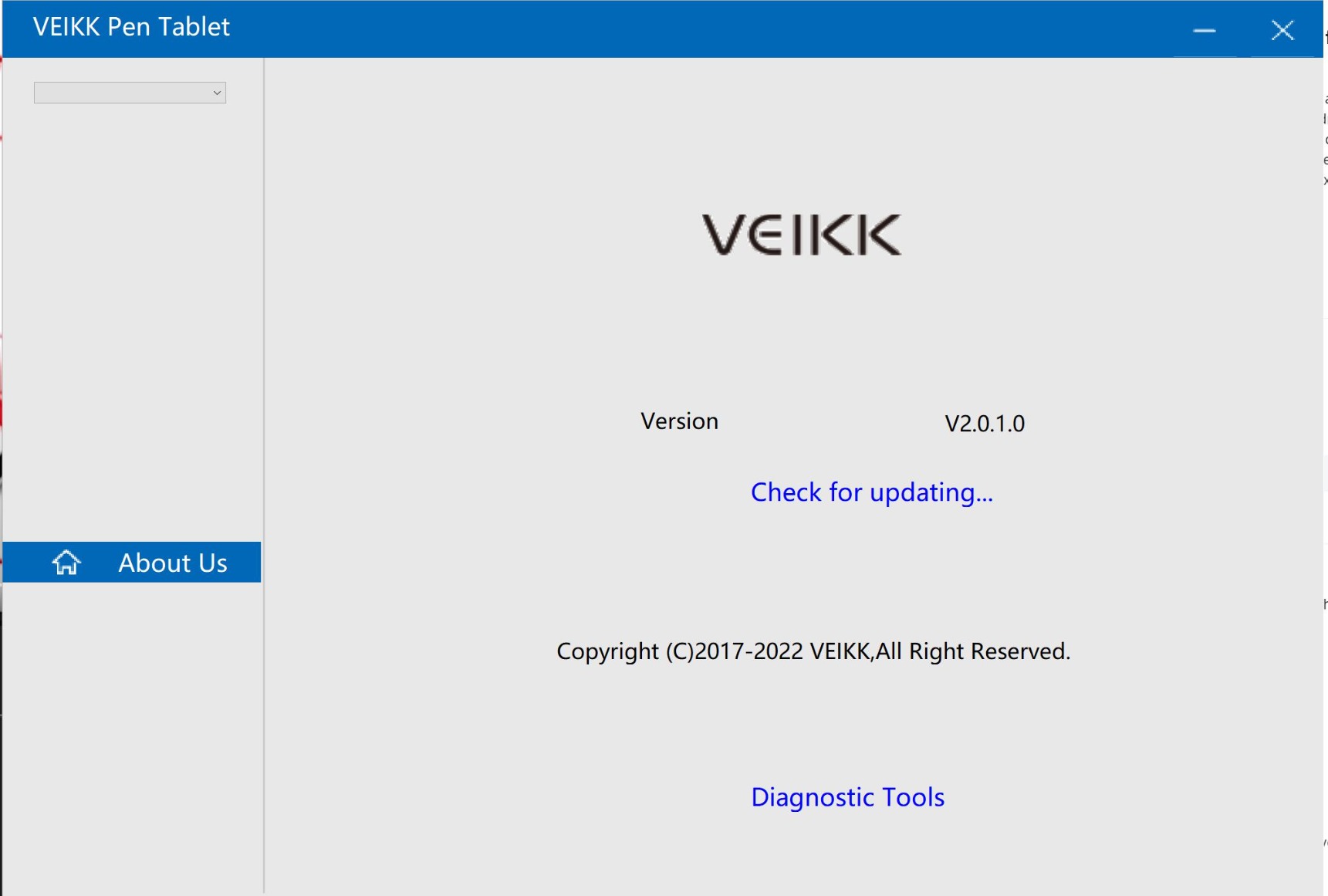The image size is (1328, 896).
Task: Click the house icon beside About Us
Action: (x=66, y=563)
